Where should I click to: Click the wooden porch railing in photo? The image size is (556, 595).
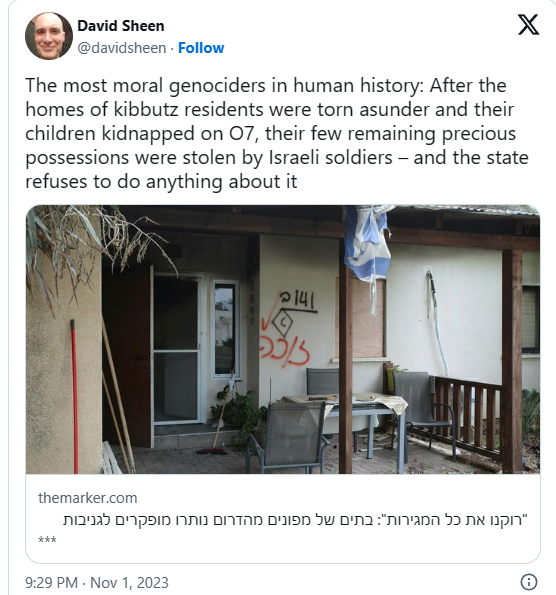point(469,412)
